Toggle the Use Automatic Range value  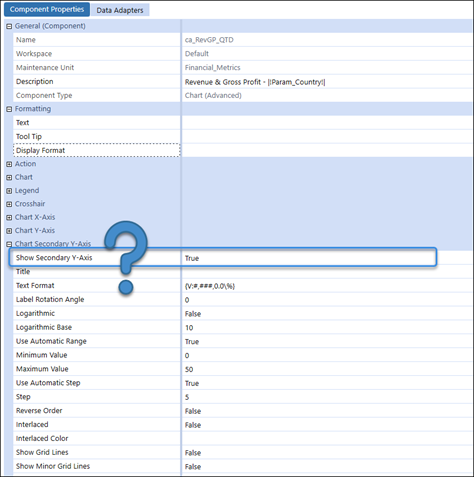coord(327,341)
